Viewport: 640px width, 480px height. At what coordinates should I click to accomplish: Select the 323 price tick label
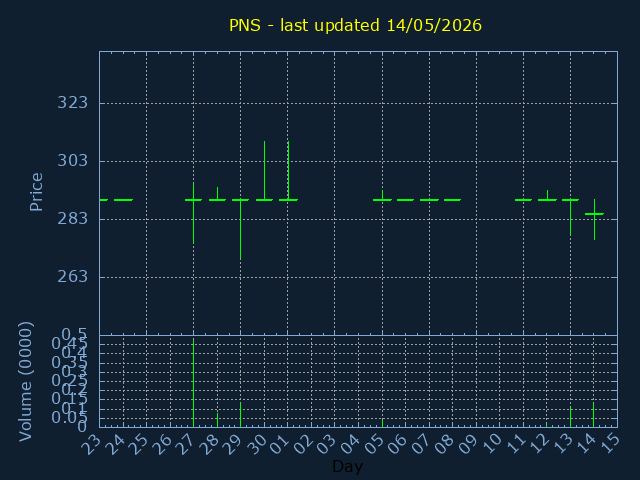click(73, 102)
